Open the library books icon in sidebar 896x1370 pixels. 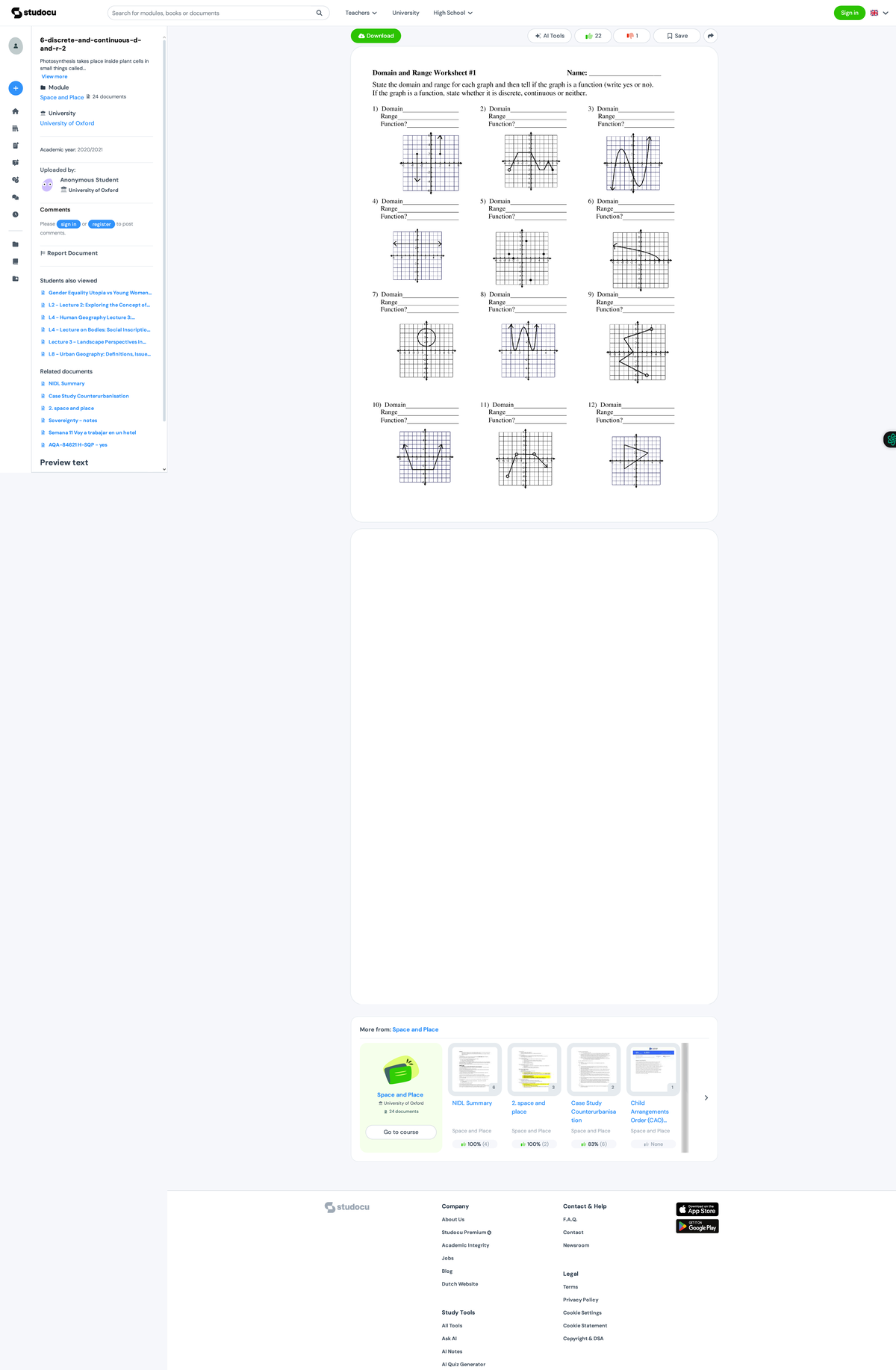click(x=15, y=128)
